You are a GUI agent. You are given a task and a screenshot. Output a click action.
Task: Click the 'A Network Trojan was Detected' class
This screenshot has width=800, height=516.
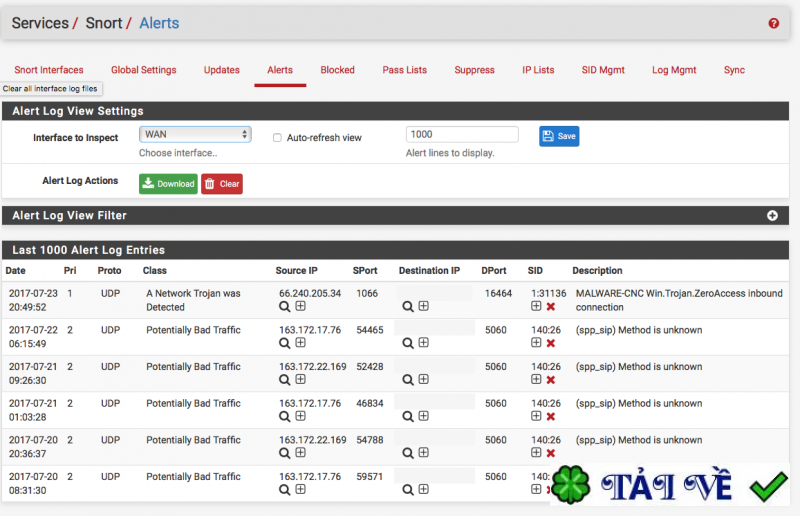click(193, 300)
